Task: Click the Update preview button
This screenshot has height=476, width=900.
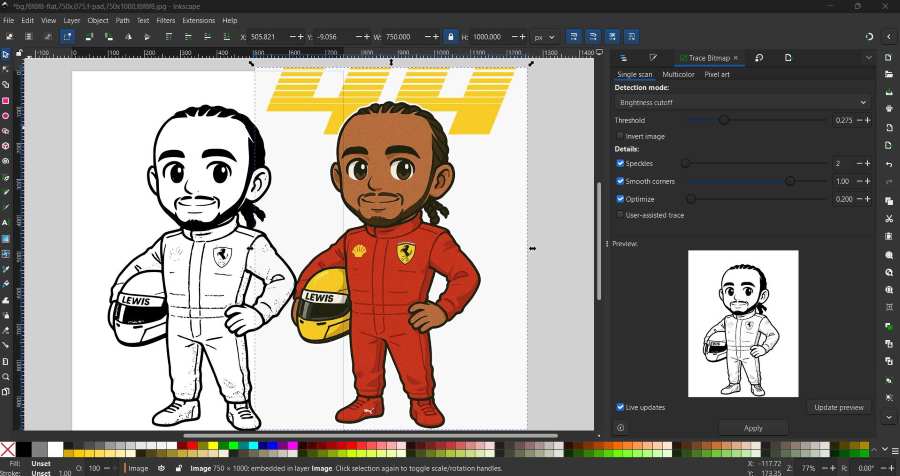Action: [x=839, y=407]
